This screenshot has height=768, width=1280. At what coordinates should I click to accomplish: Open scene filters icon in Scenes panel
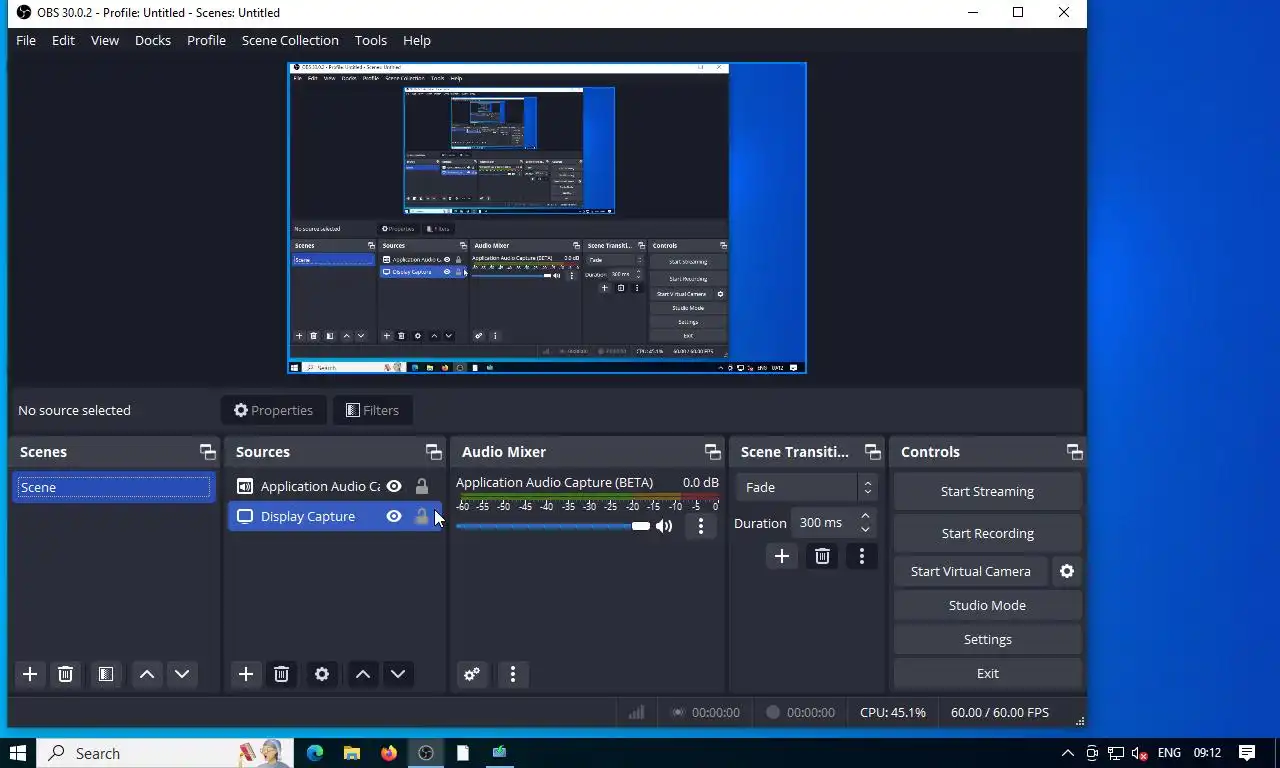tap(106, 674)
